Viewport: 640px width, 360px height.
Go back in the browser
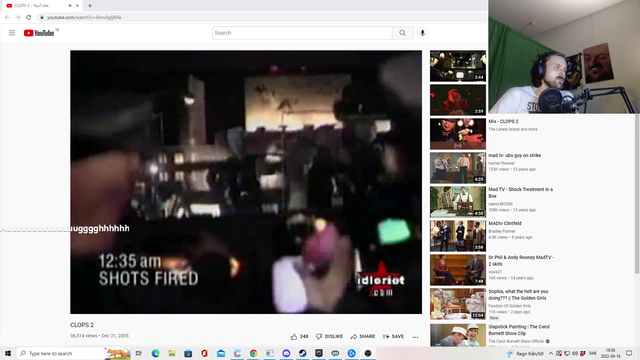[7, 17]
